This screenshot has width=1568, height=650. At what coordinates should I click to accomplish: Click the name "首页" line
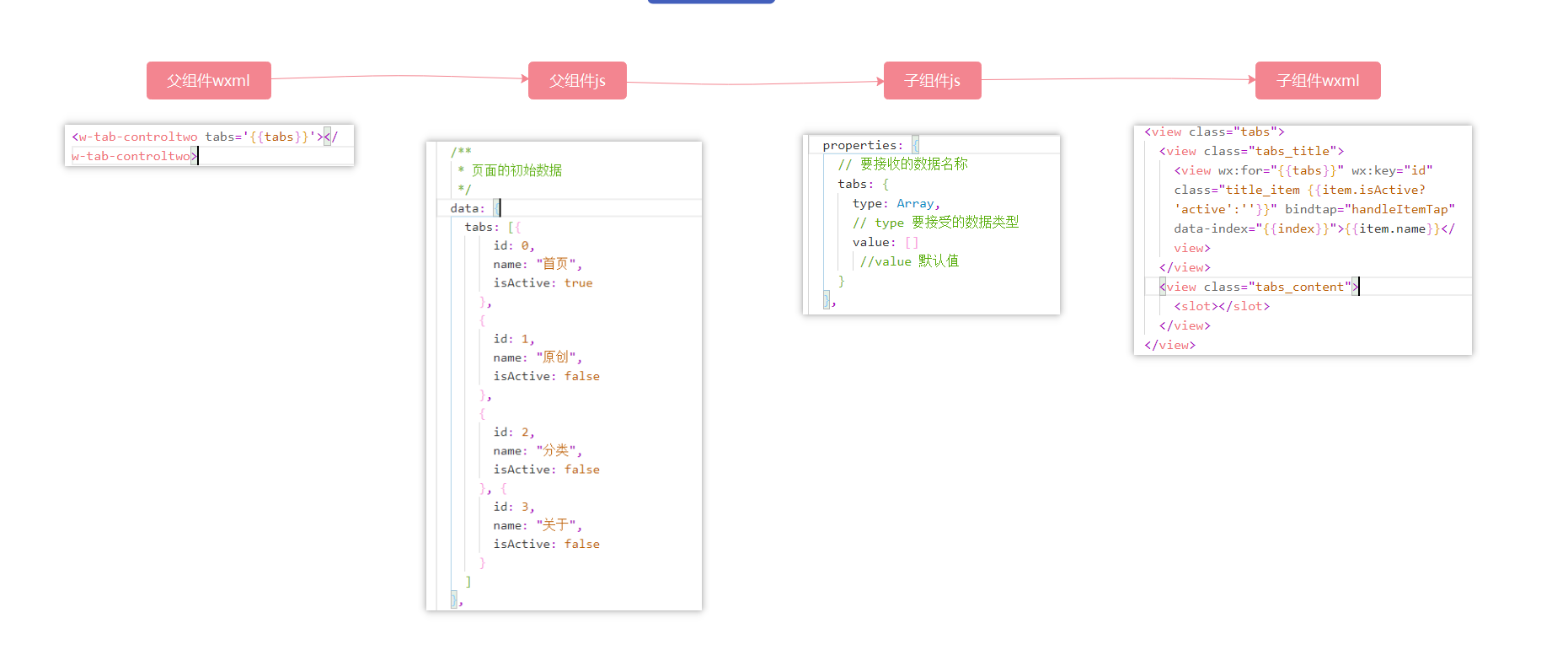(x=538, y=264)
